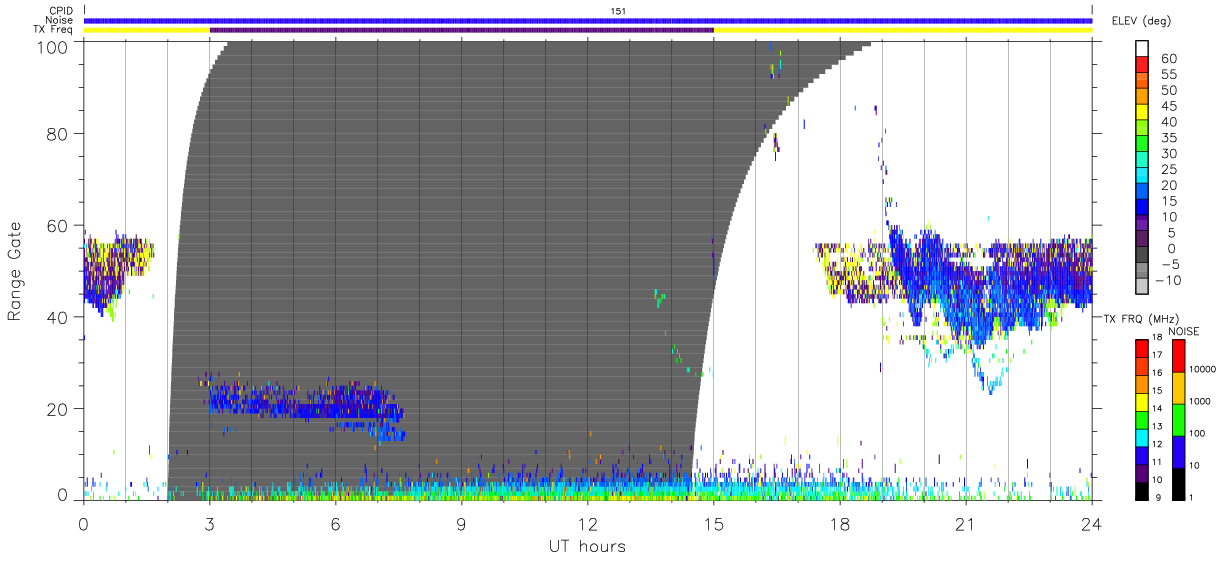Select the red segment of the TX FRQ color bar

click(x=1142, y=348)
